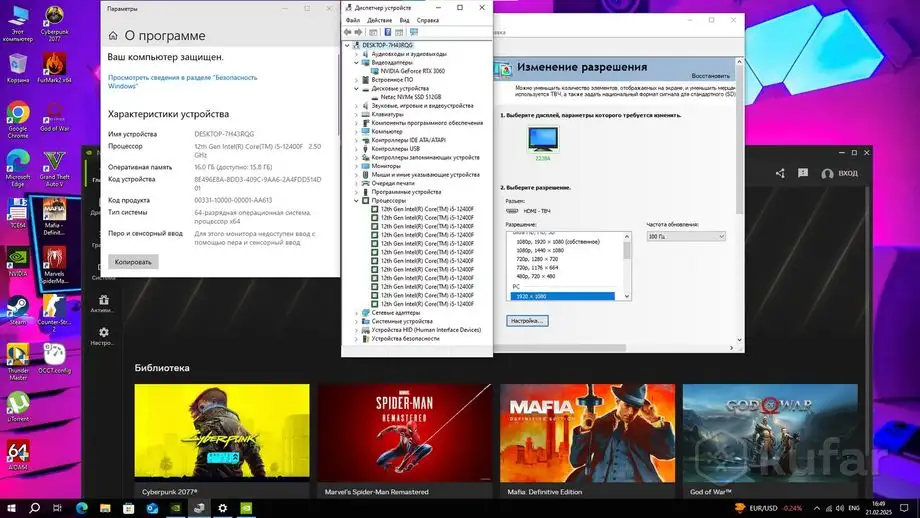Open Properties icon in Device Manager toolbar

[x=373, y=32]
